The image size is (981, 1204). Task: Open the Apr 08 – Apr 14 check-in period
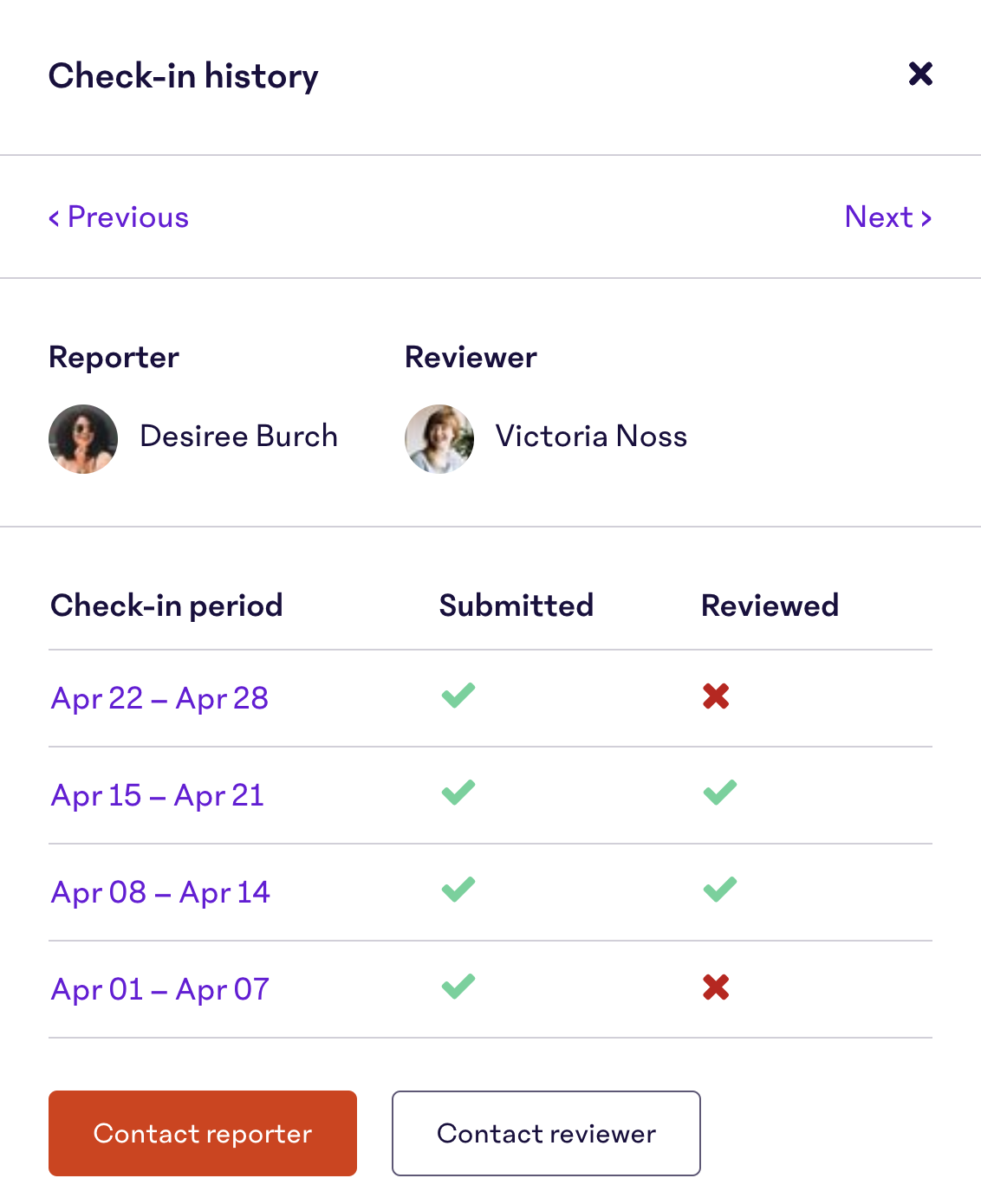click(x=160, y=892)
